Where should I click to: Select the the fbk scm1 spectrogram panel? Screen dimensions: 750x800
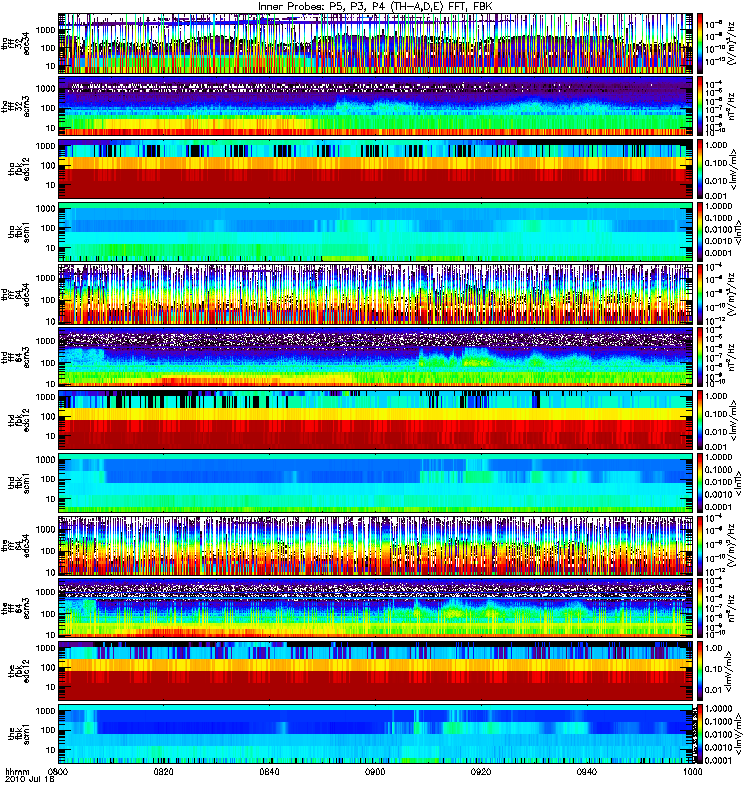coord(375,734)
